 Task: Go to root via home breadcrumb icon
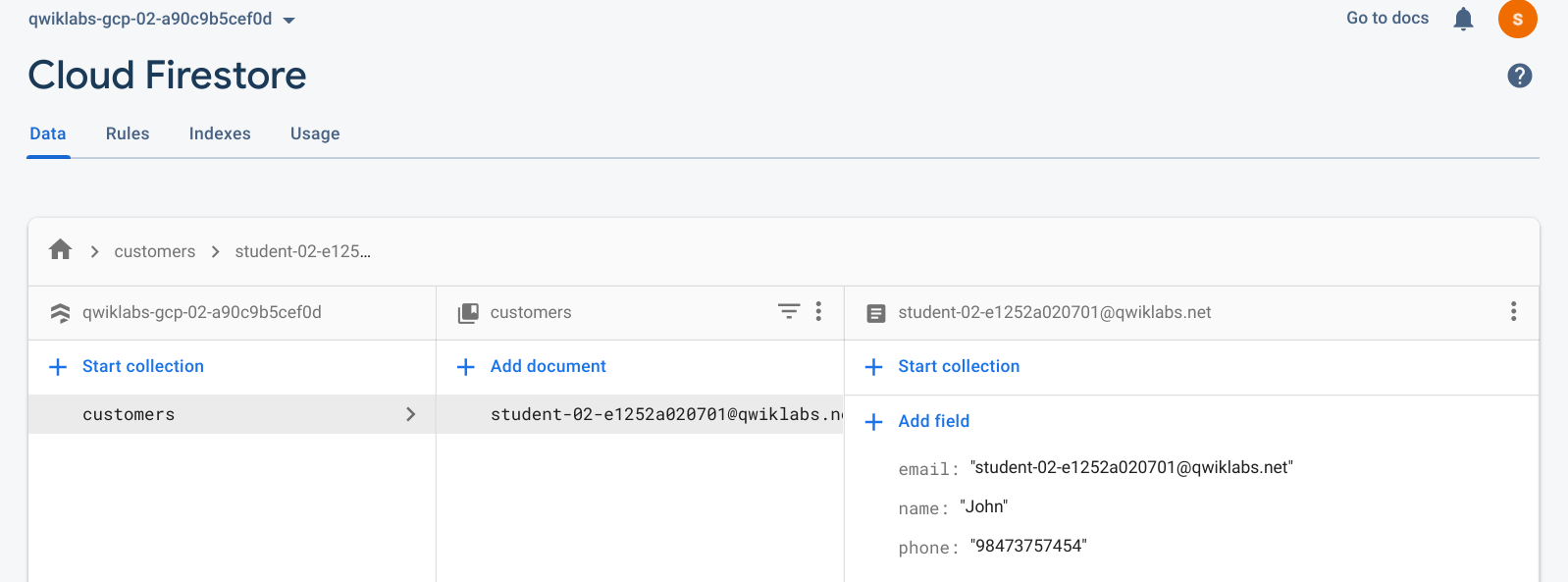pos(60,249)
